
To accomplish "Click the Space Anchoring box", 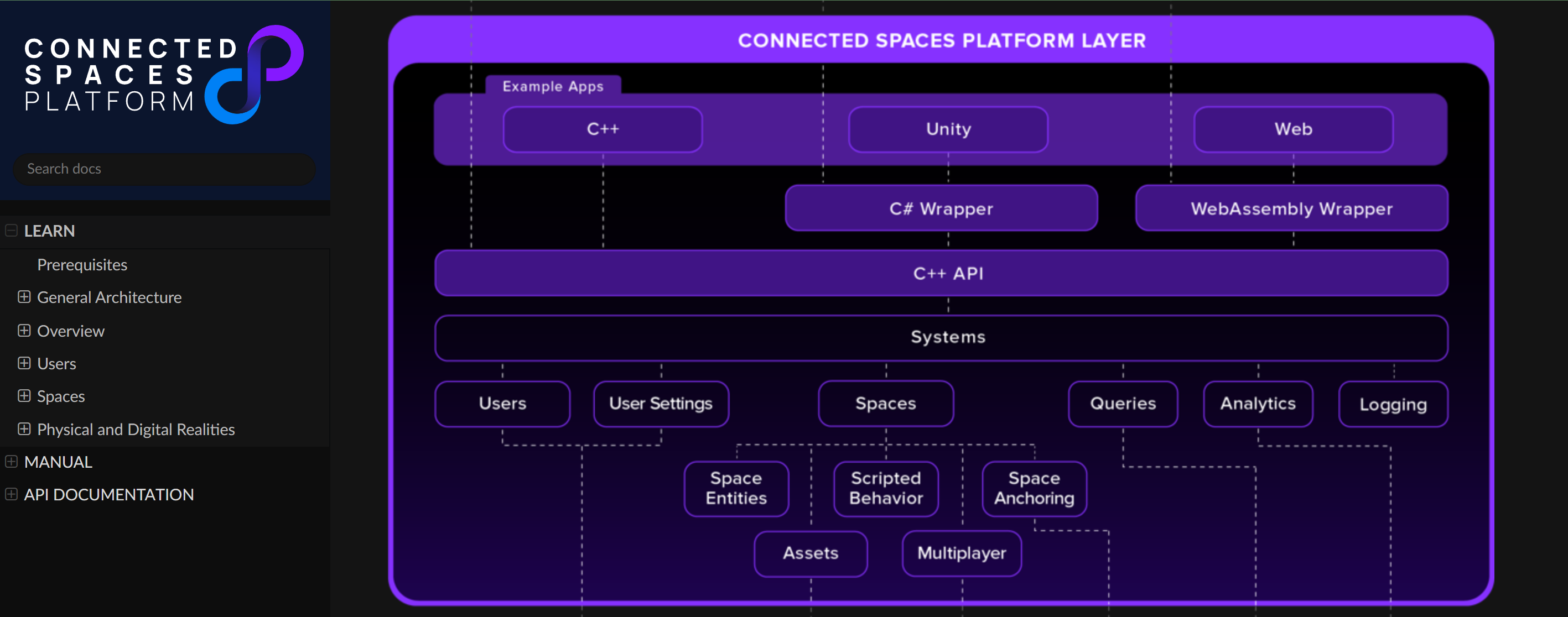I will [x=1034, y=489].
